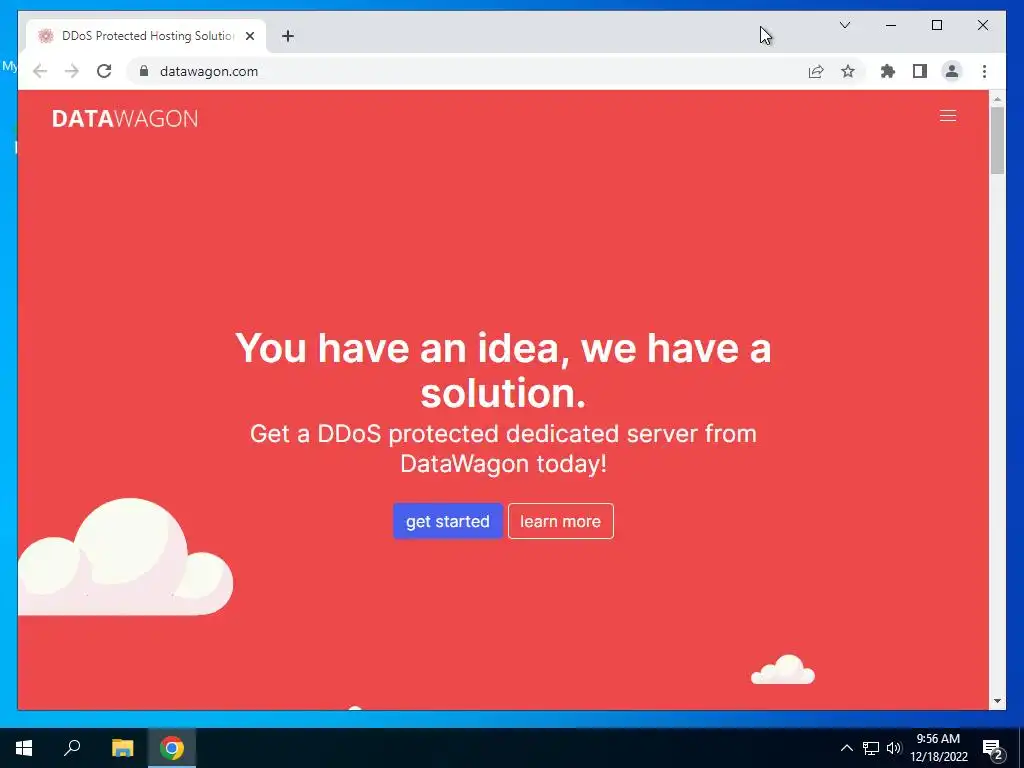Open Windows taskbar search
Screen dimensions: 1024x768
point(72,748)
